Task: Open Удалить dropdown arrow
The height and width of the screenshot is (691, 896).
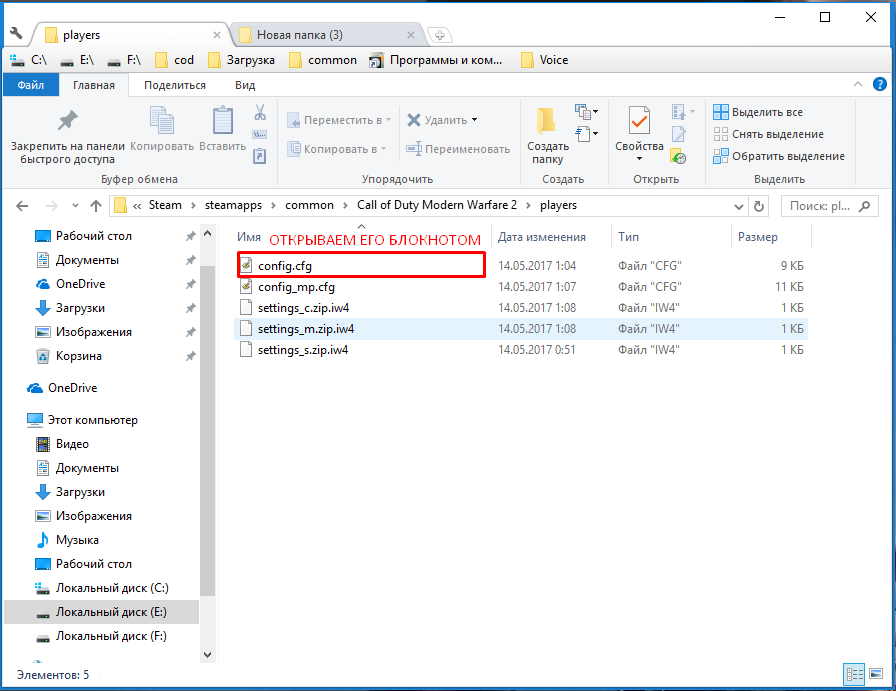Action: tap(474, 120)
